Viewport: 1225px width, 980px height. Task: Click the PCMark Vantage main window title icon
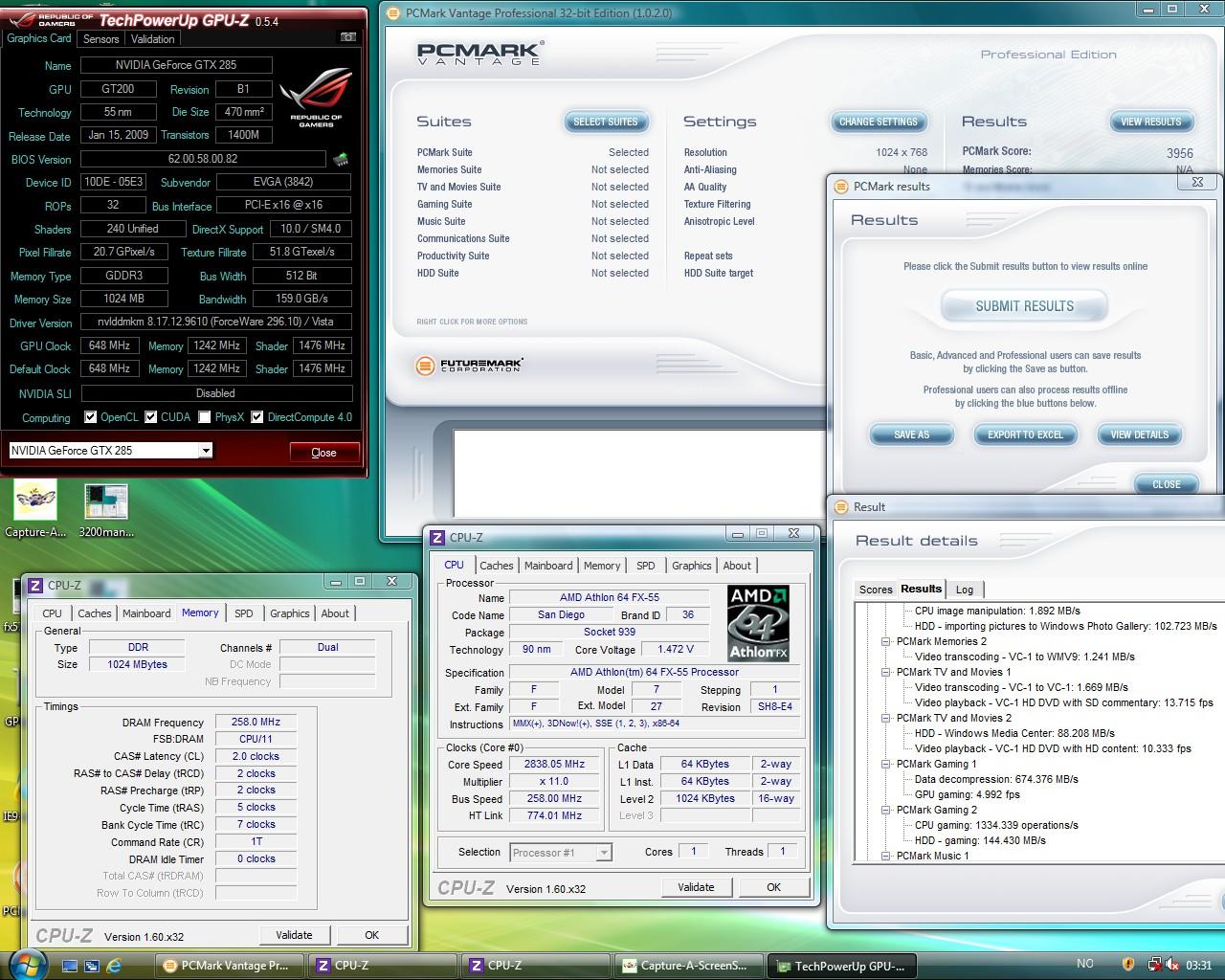point(393,13)
